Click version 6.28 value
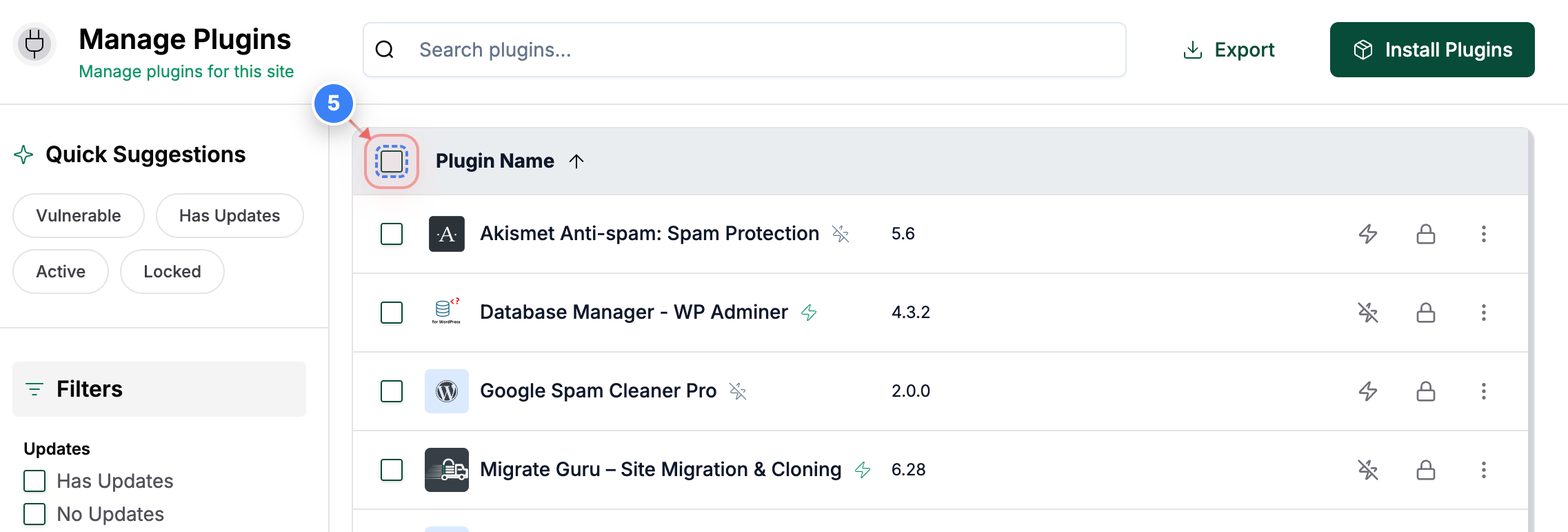 909,470
